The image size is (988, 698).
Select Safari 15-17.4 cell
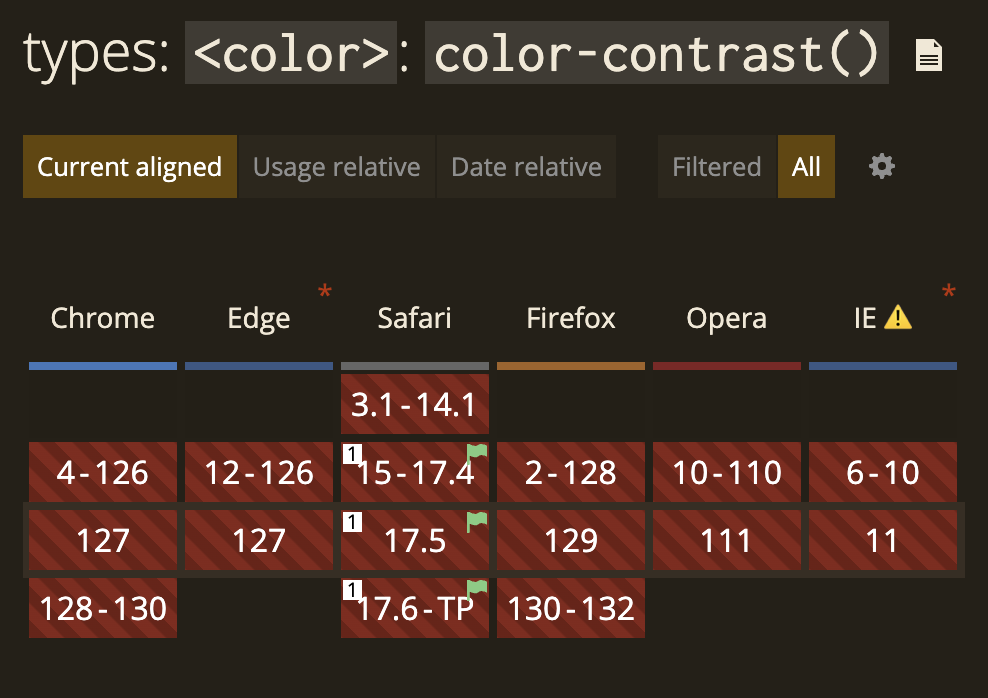tap(415, 472)
